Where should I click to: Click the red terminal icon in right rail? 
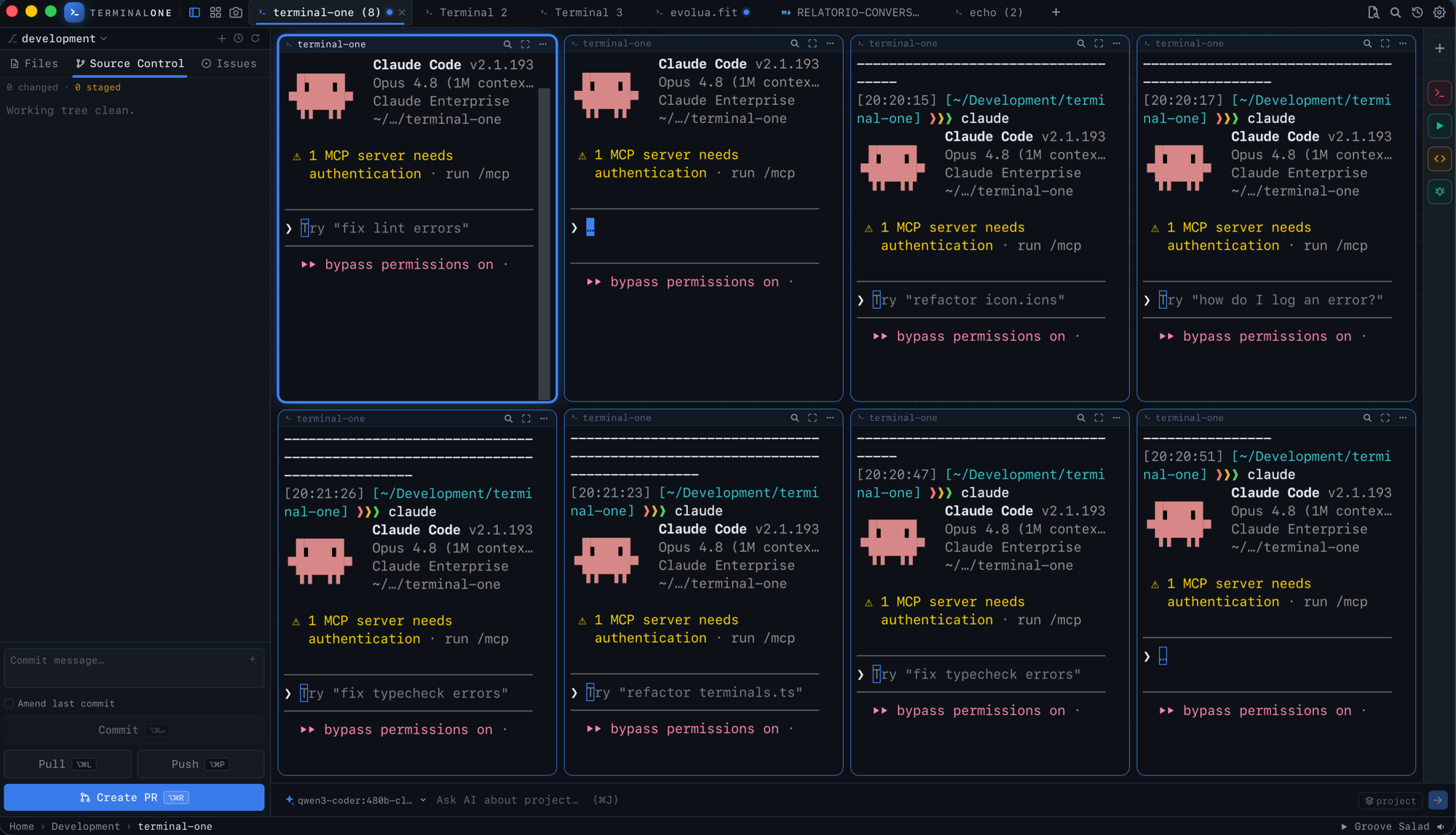[1440, 93]
